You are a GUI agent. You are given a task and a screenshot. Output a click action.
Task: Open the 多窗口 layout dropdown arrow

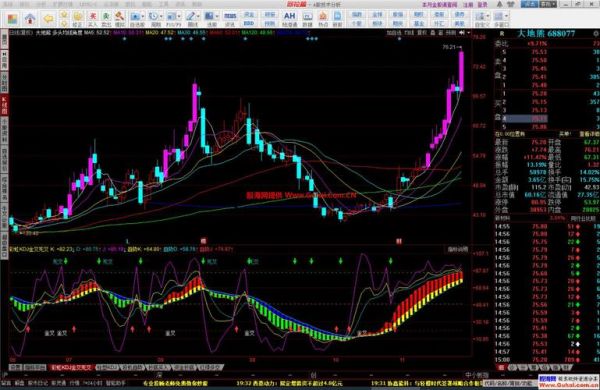[507, 16]
